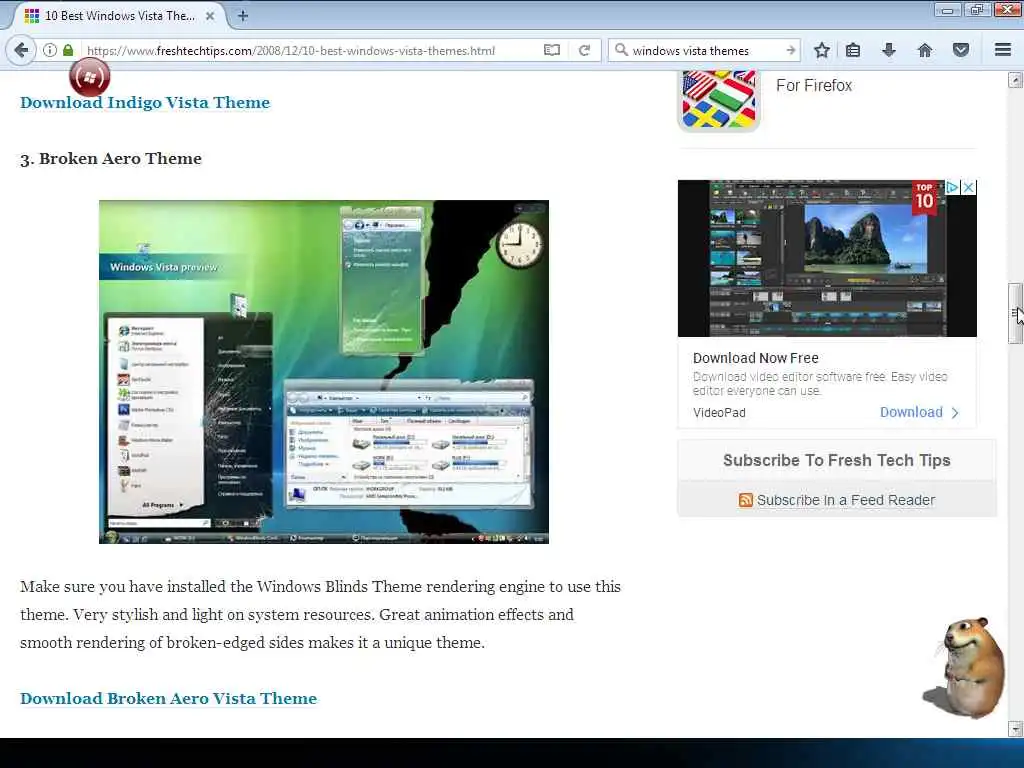The width and height of the screenshot is (1024, 768).
Task: Reload the page with refresh icon
Action: coord(585,50)
